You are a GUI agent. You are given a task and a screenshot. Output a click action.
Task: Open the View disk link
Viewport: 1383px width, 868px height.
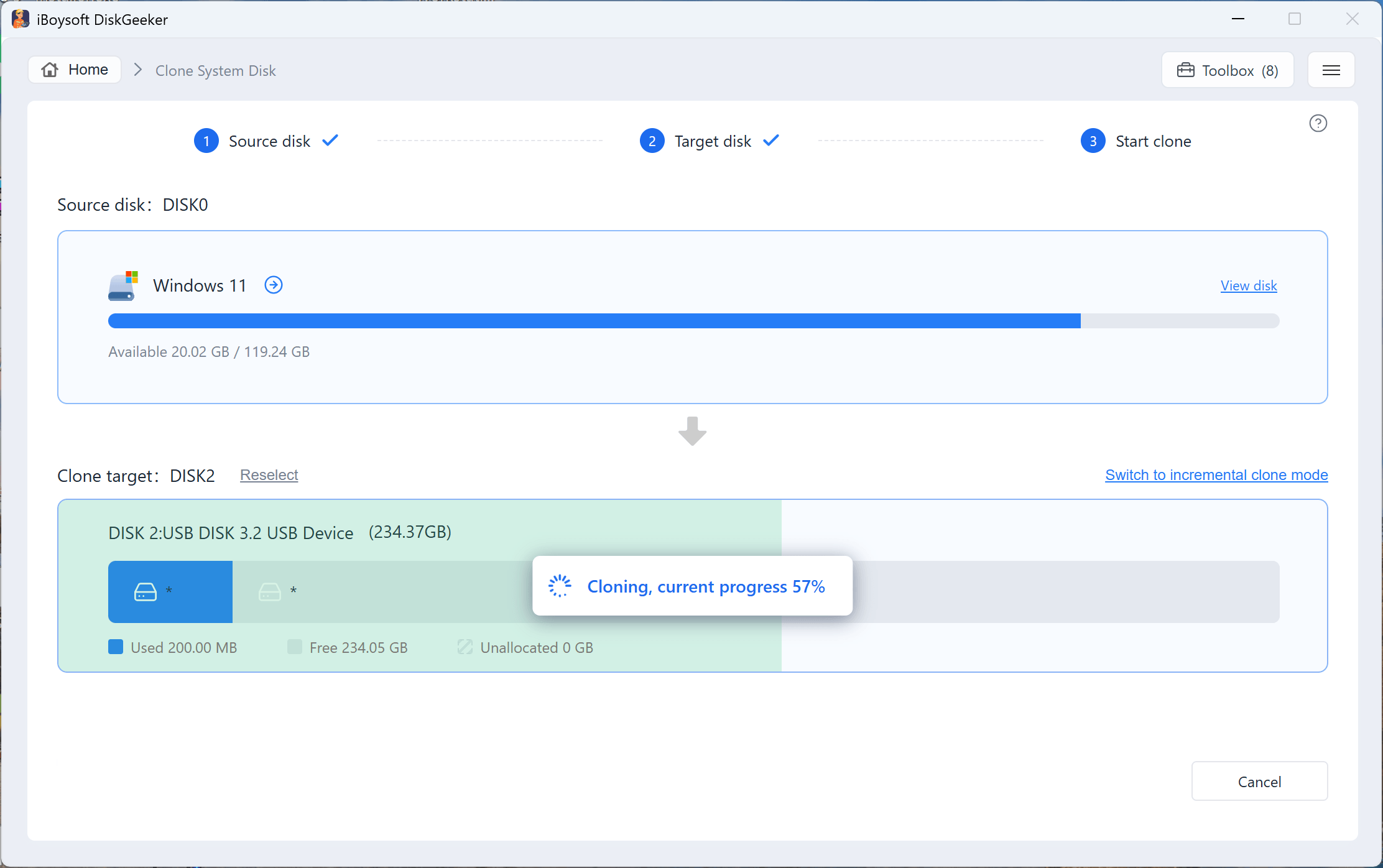(x=1249, y=285)
